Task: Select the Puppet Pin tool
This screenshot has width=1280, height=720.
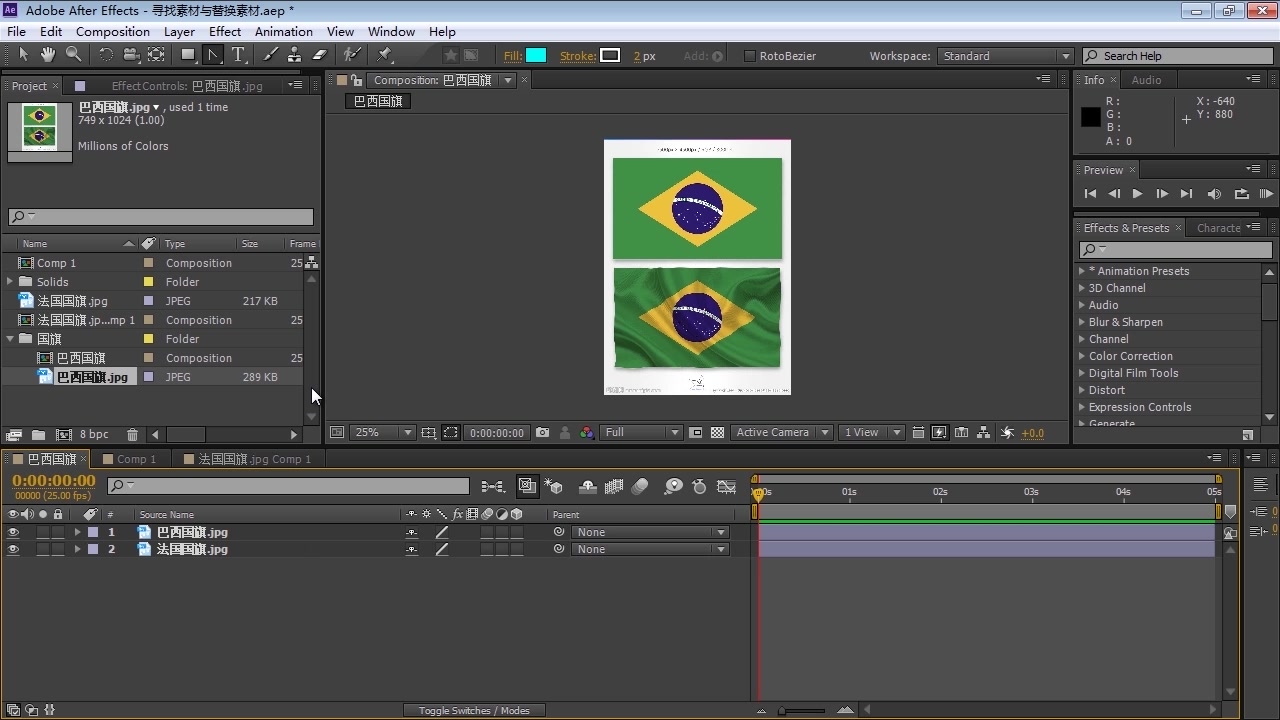Action: tap(385, 55)
